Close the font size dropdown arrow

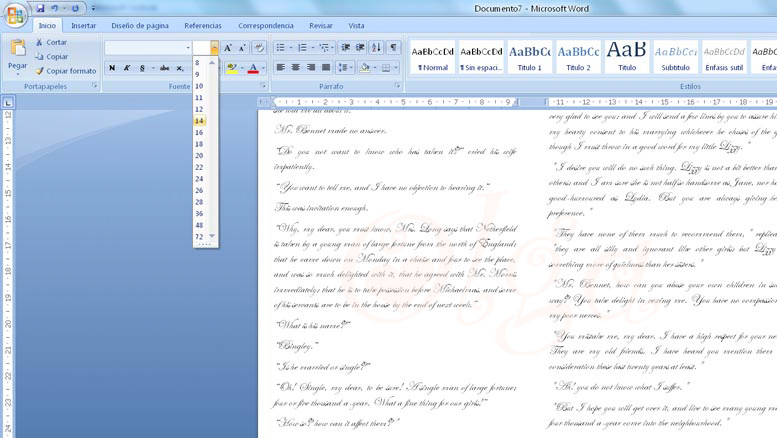[214, 48]
